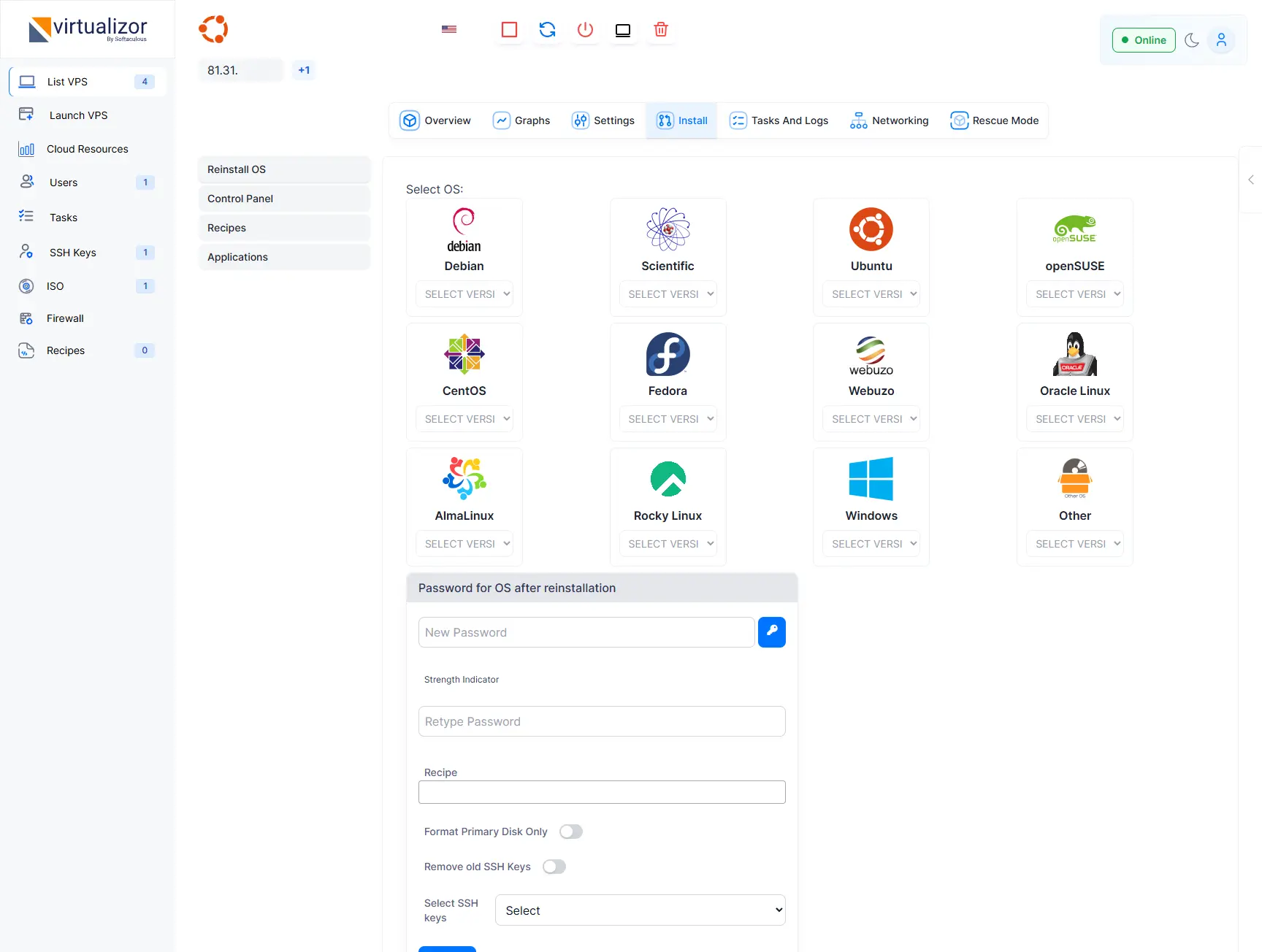Viewport: 1262px width, 952px height.
Task: Open Control Panel section
Action: [x=284, y=199]
